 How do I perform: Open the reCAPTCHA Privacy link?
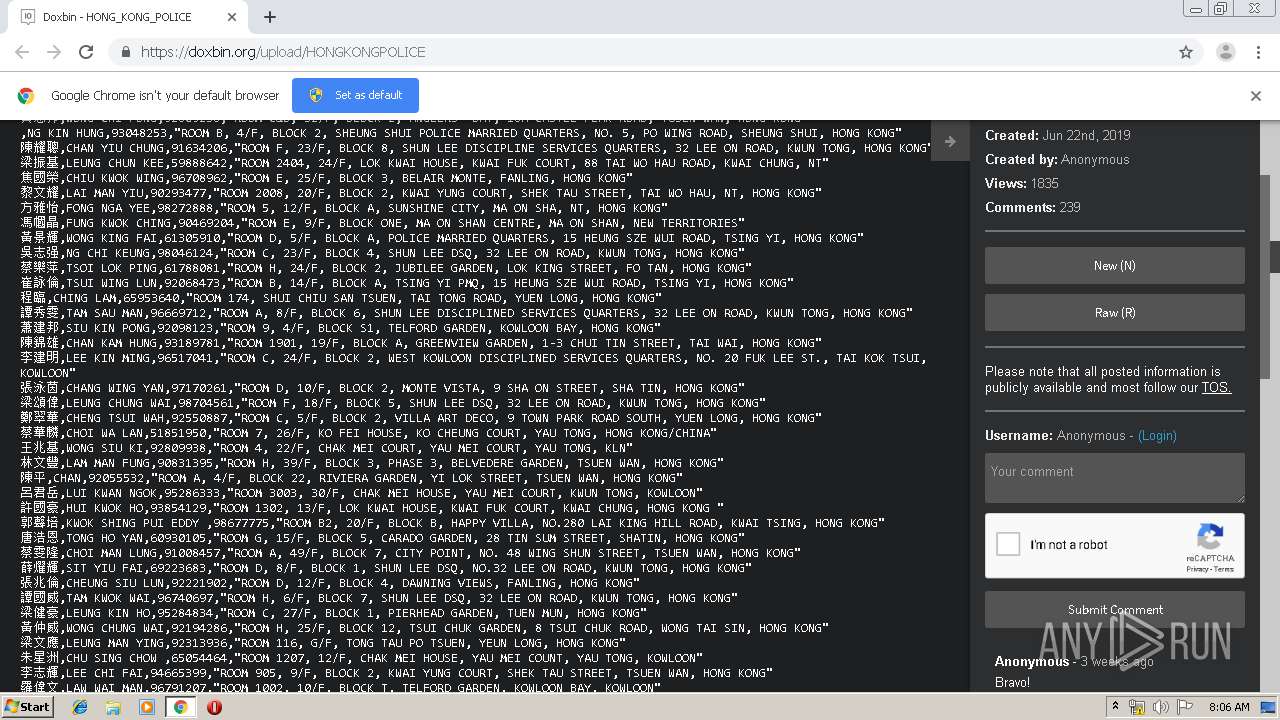1197,569
